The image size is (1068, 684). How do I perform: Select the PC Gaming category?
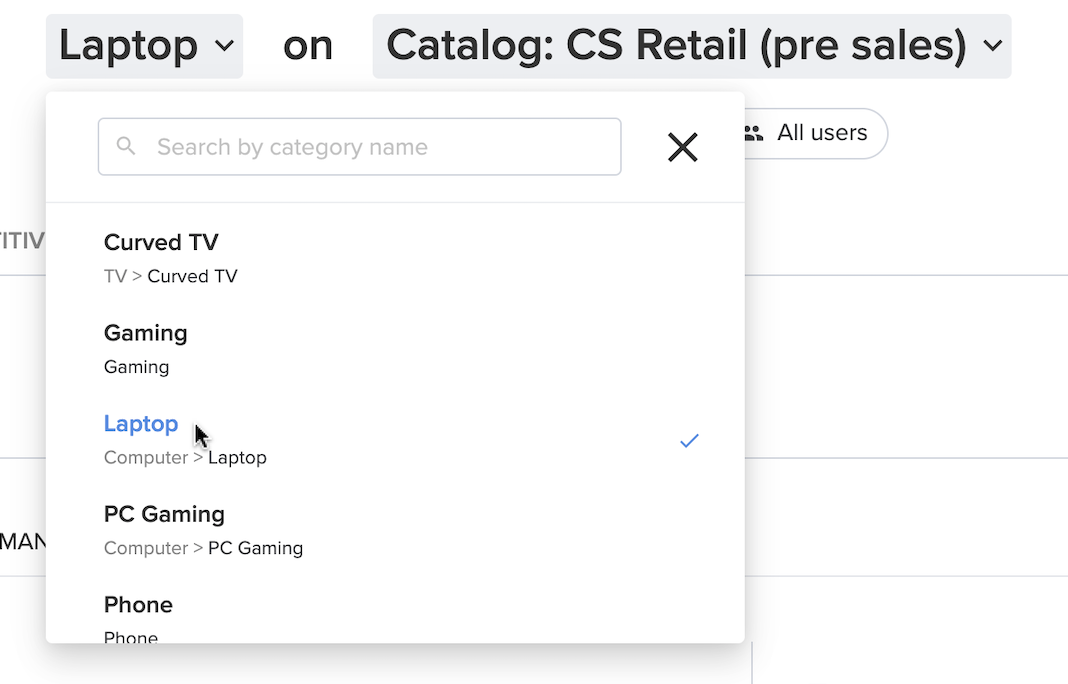[x=164, y=514]
